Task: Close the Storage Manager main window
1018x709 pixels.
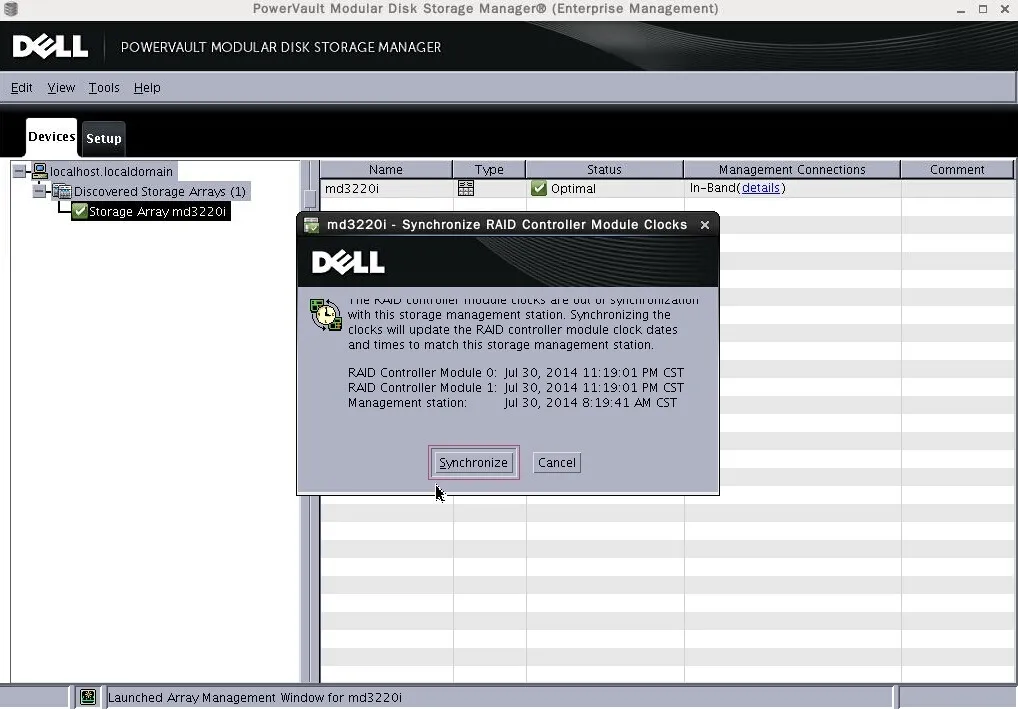Action: (x=1004, y=9)
